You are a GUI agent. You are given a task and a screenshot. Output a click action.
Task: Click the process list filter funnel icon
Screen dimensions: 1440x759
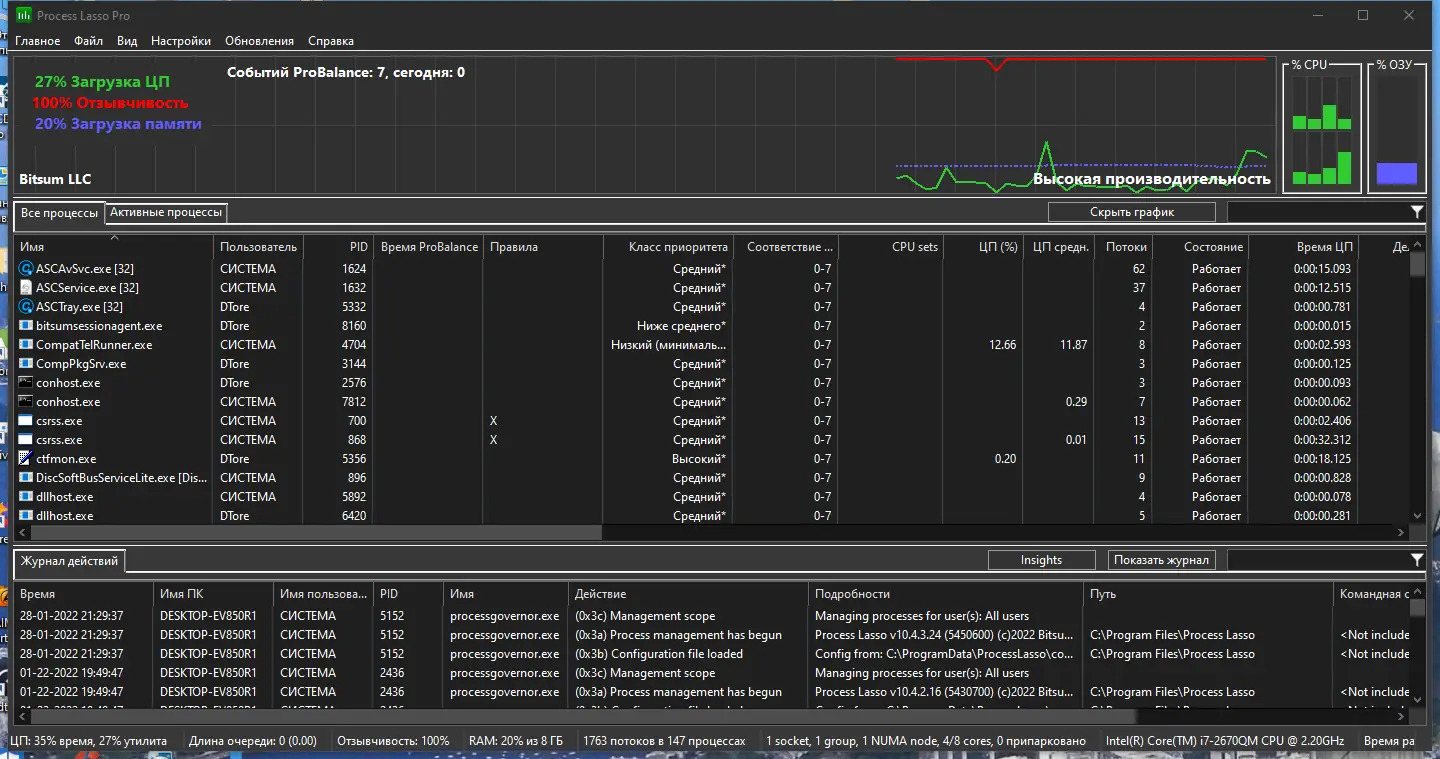(1417, 212)
